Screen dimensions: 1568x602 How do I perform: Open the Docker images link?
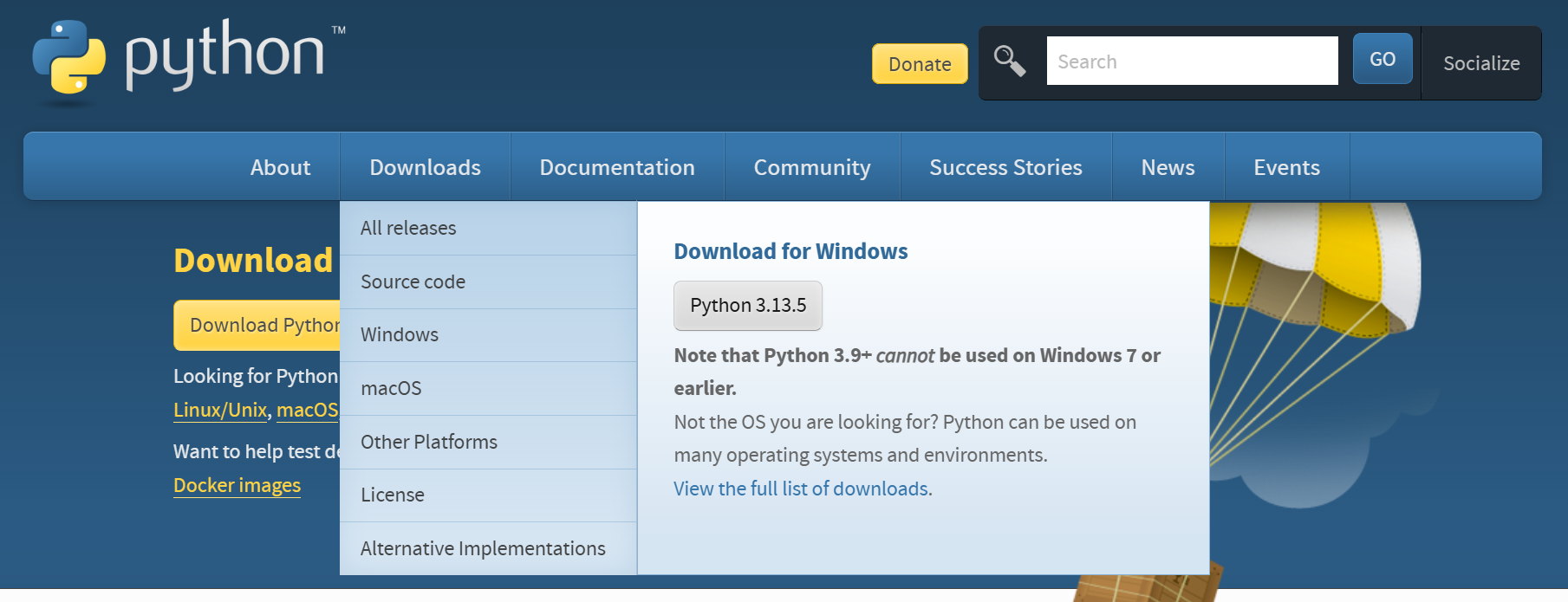coord(237,485)
